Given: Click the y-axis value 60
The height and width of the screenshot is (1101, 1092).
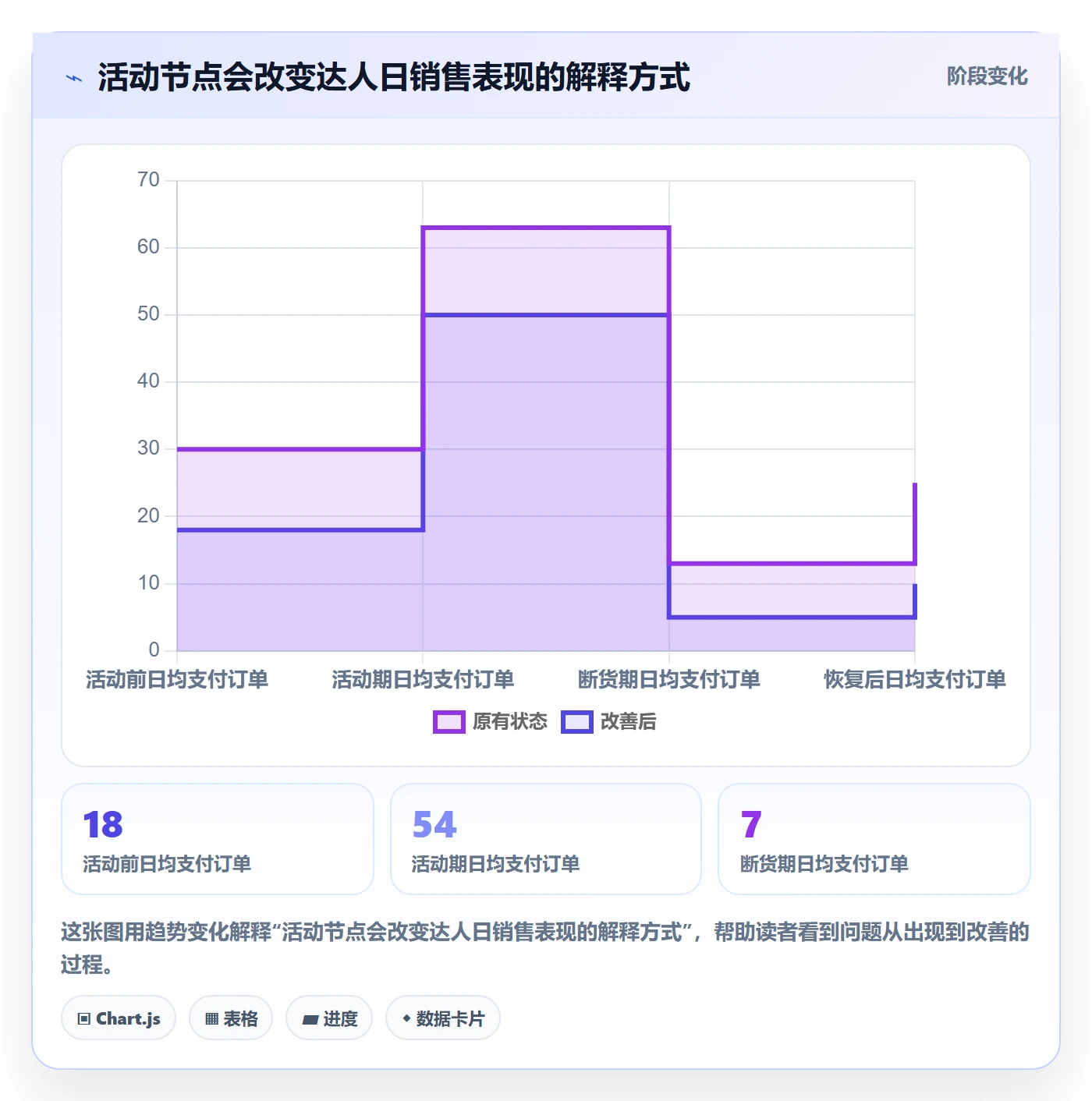Looking at the screenshot, I should (x=148, y=247).
